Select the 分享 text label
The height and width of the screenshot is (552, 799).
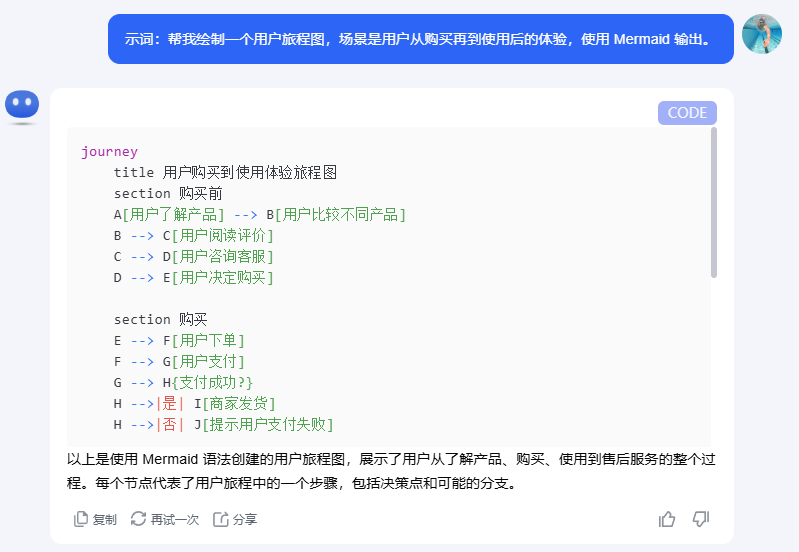coord(245,519)
